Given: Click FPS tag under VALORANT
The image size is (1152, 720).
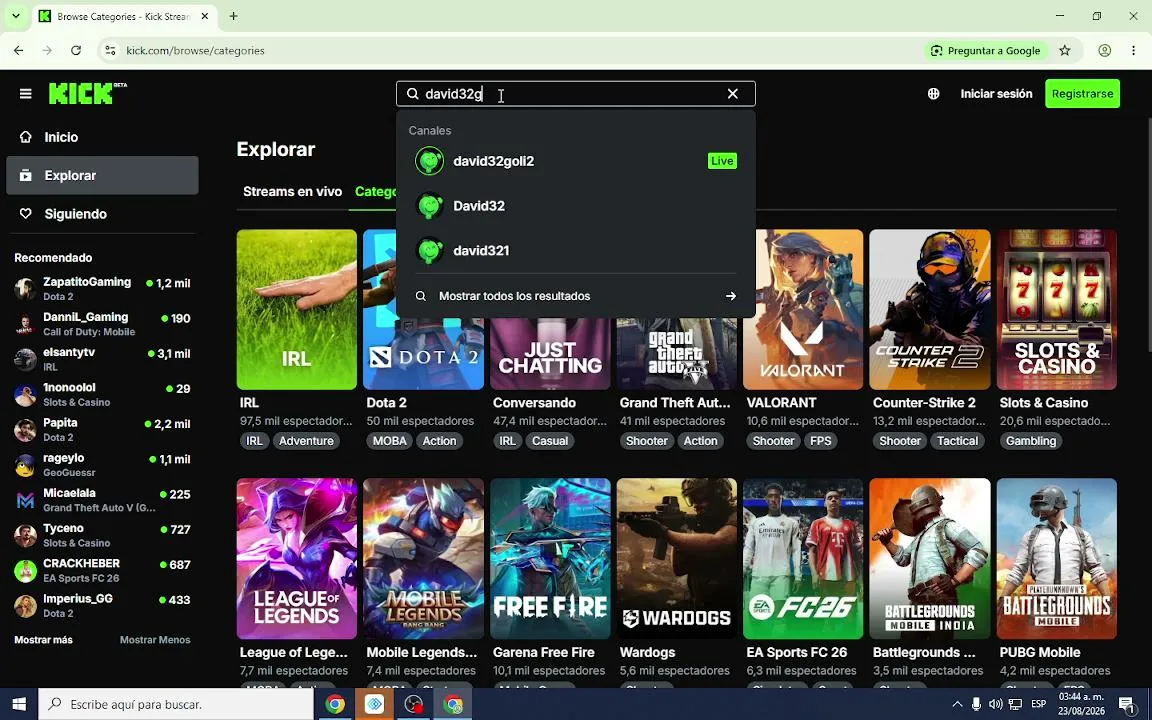Looking at the screenshot, I should (821, 441).
